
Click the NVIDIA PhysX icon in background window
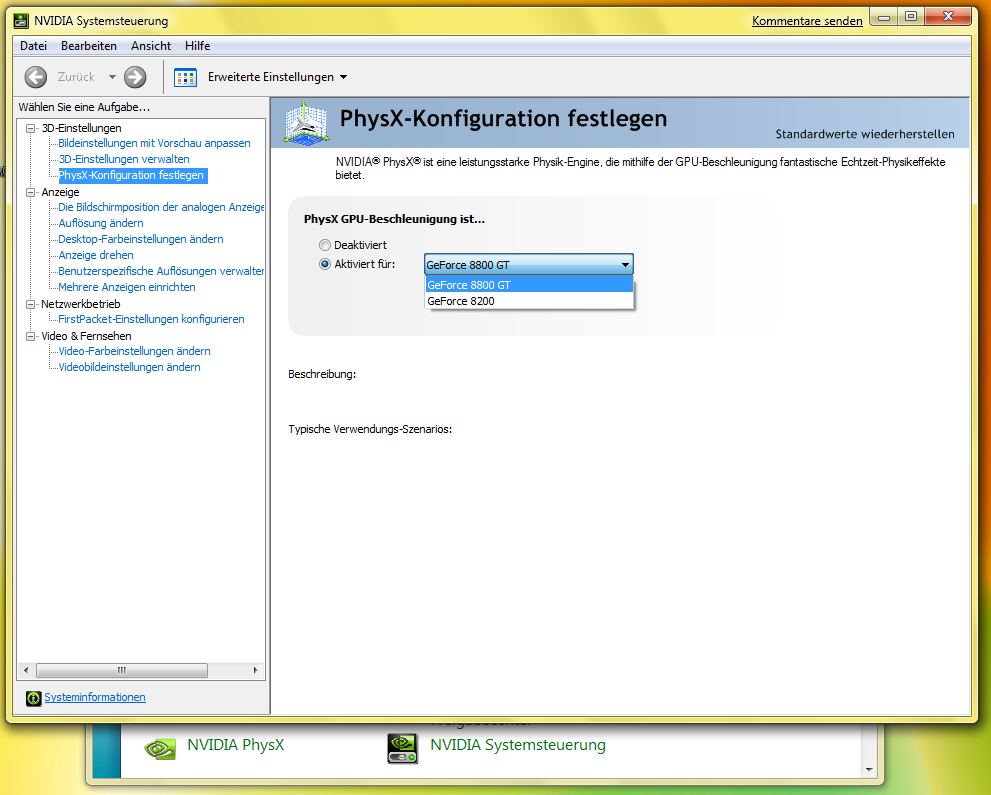click(160, 748)
